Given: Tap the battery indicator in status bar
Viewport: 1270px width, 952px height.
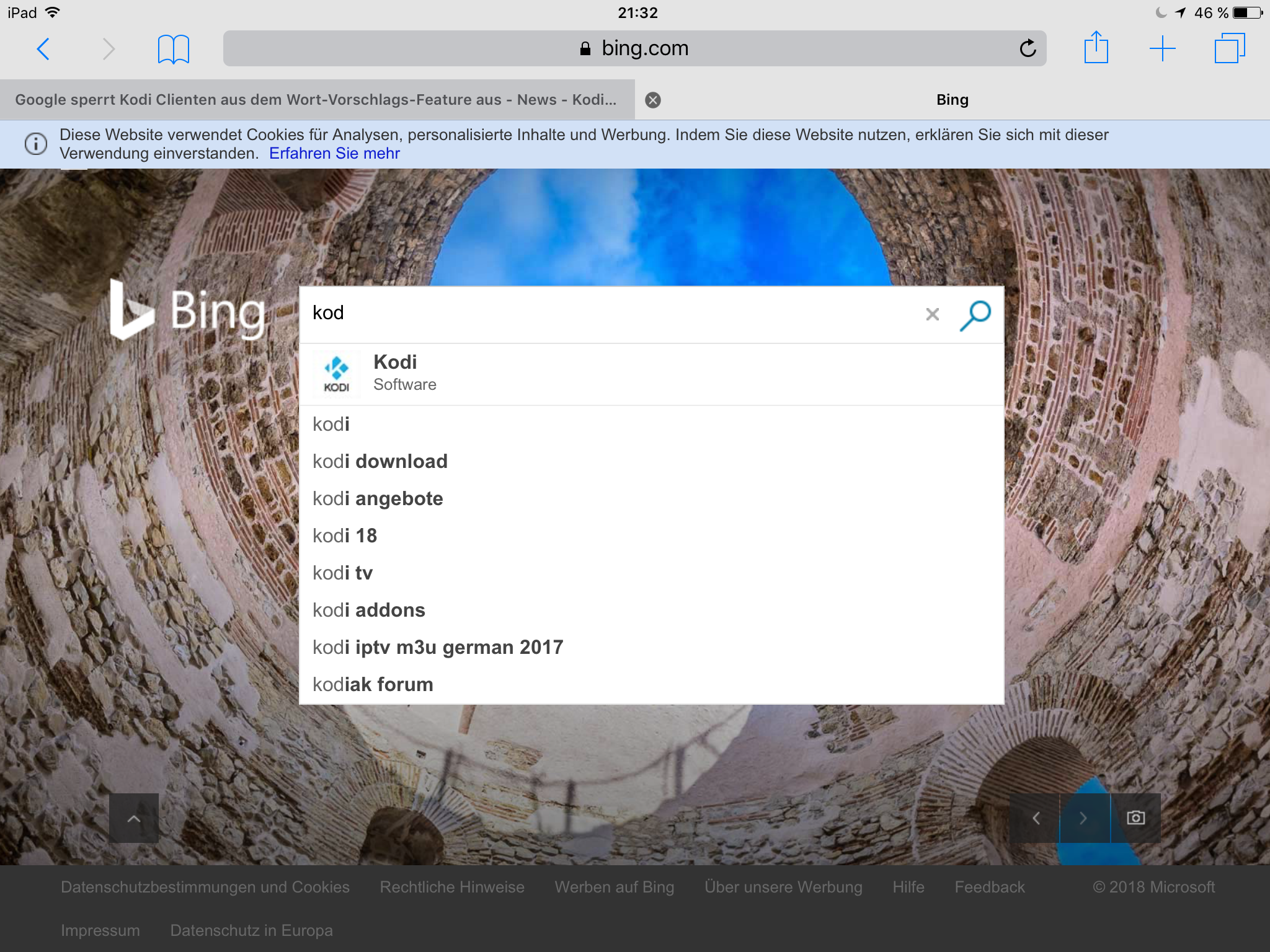Looking at the screenshot, I should [1248, 12].
